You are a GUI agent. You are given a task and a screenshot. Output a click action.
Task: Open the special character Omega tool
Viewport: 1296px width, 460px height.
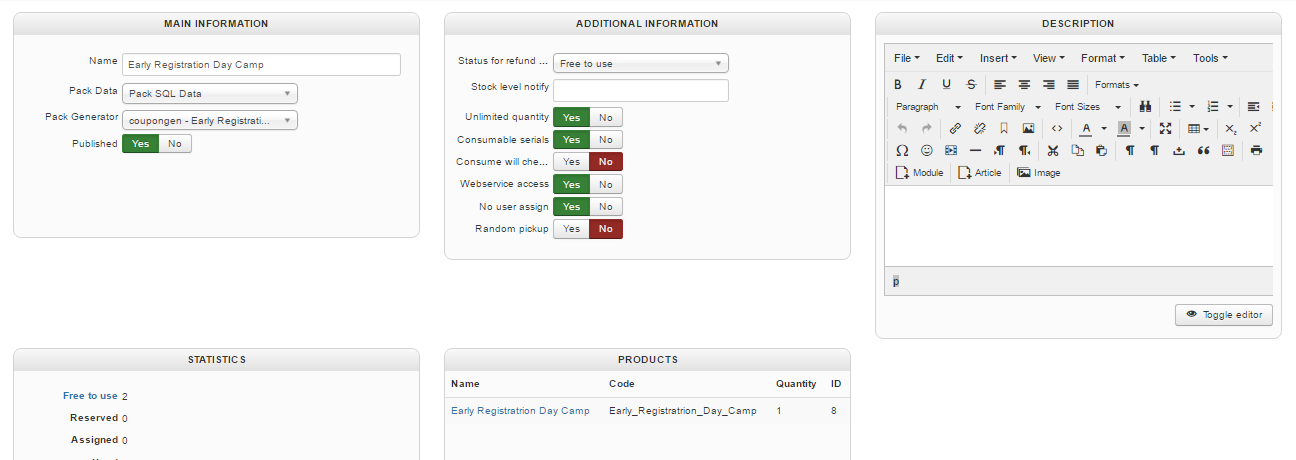point(902,151)
